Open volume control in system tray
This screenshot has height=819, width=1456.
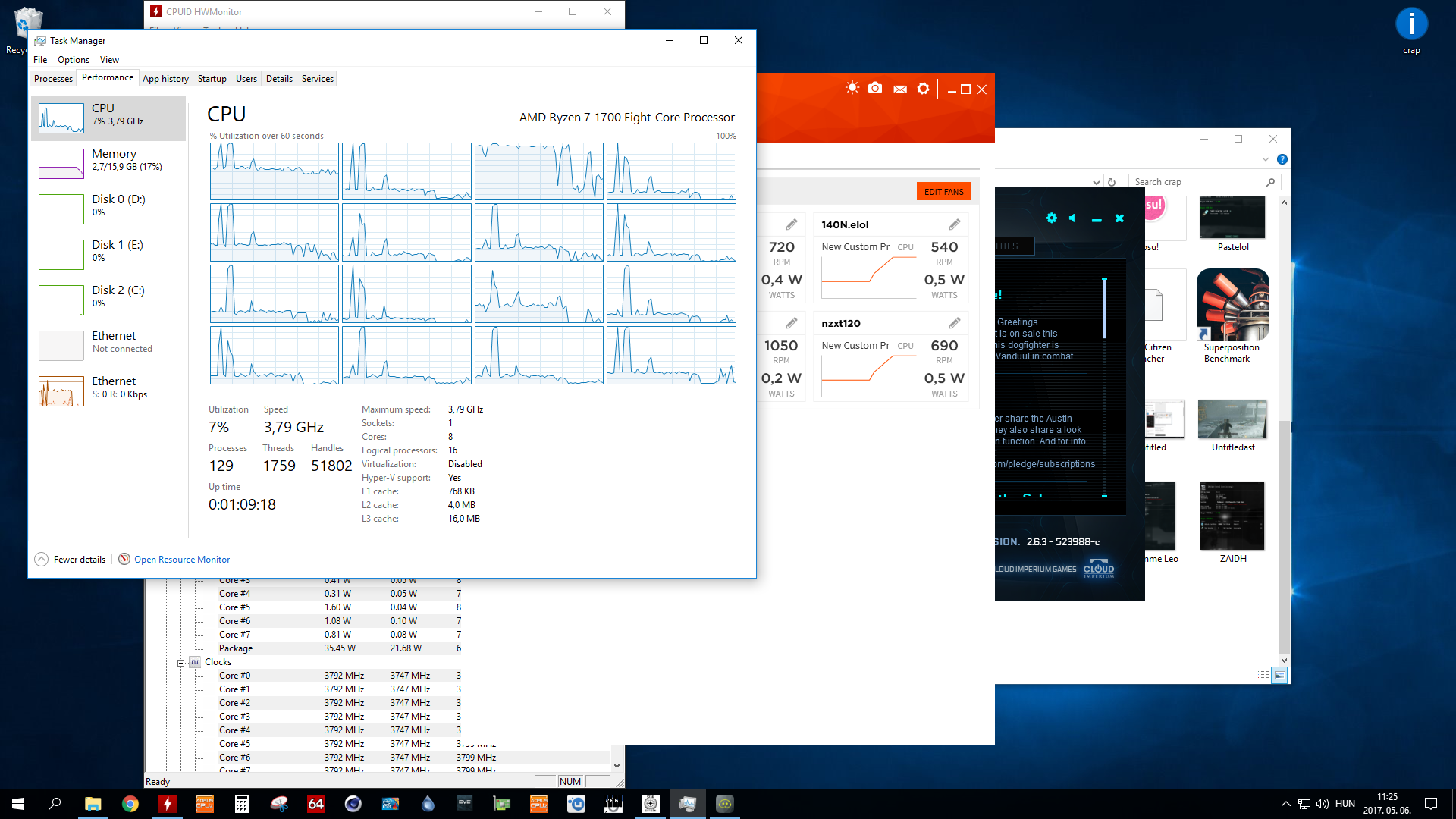pyautogui.click(x=1322, y=804)
